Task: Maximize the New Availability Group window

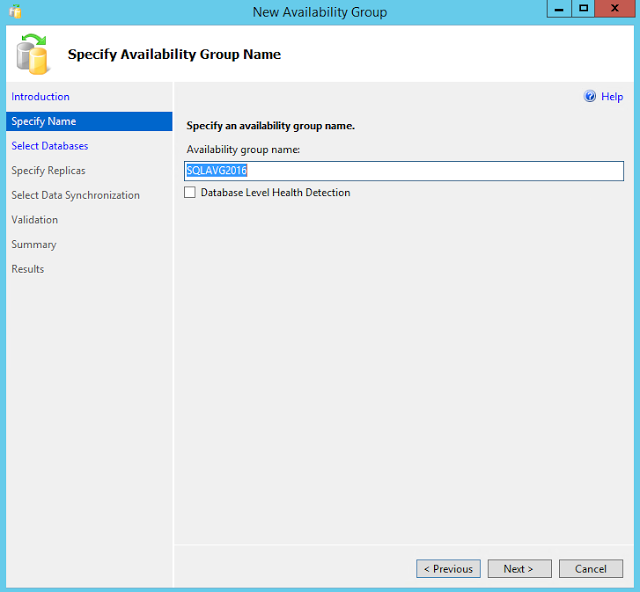Action: 583,9
